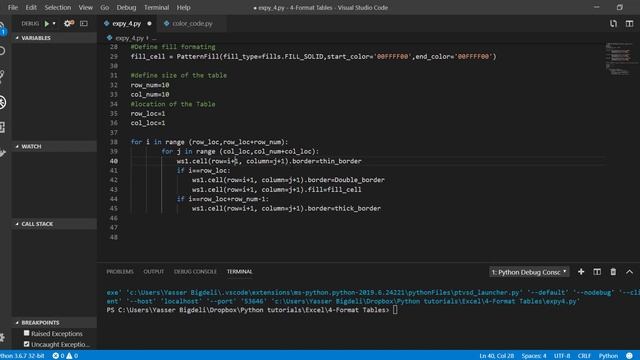
Task: Split the editor to the right
Action: point(629,24)
